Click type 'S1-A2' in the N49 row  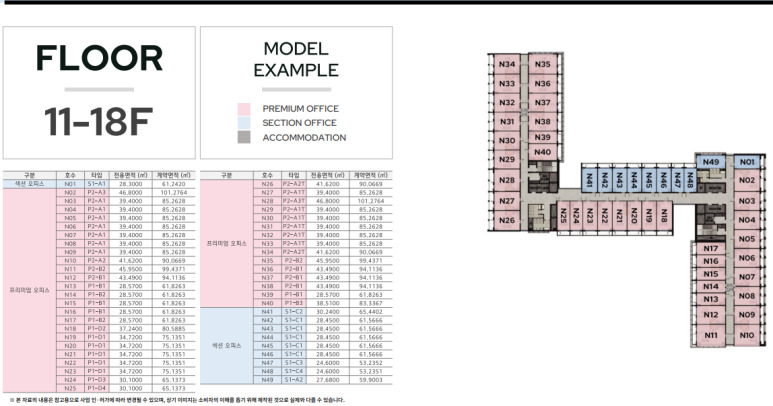point(294,380)
